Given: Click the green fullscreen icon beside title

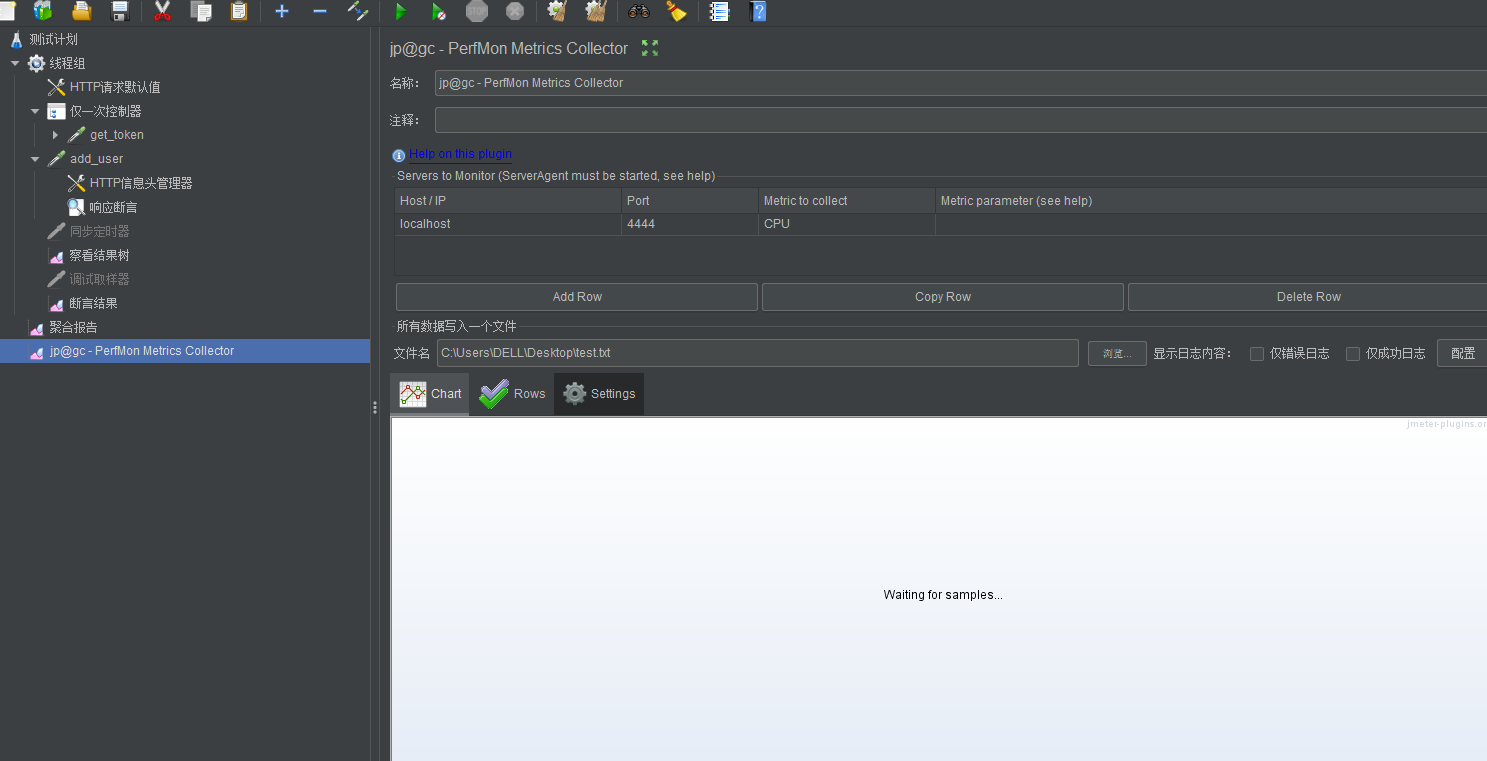Looking at the screenshot, I should (650, 48).
